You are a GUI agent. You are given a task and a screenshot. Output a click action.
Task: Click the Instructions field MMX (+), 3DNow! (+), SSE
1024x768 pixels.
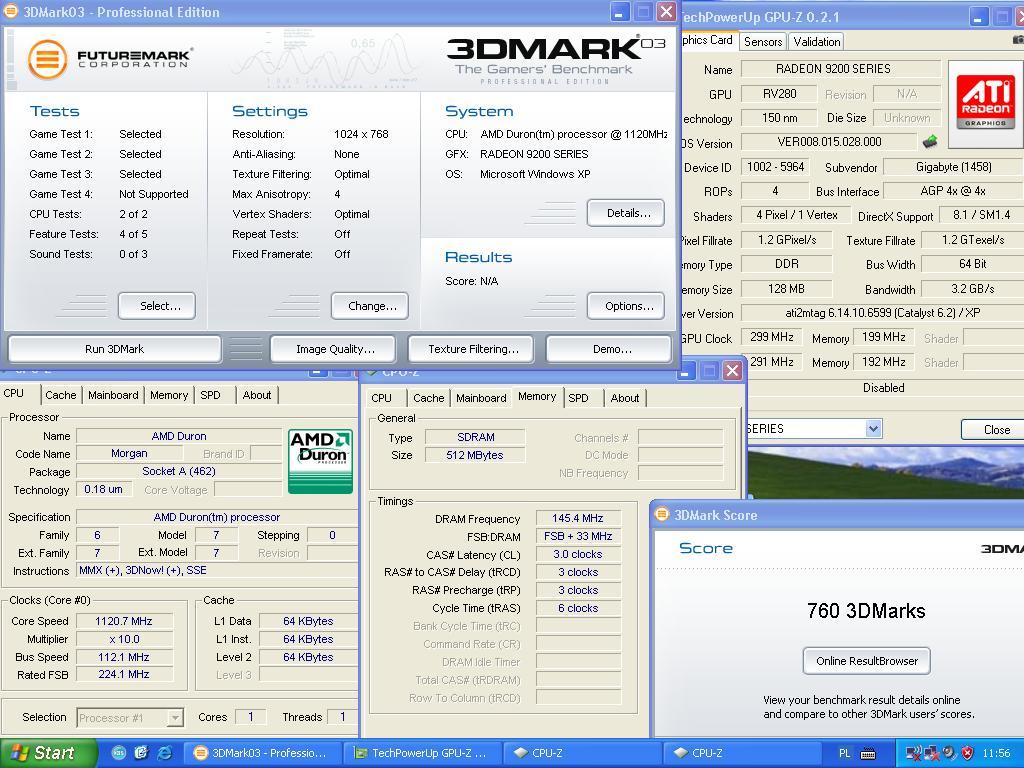tap(216, 570)
